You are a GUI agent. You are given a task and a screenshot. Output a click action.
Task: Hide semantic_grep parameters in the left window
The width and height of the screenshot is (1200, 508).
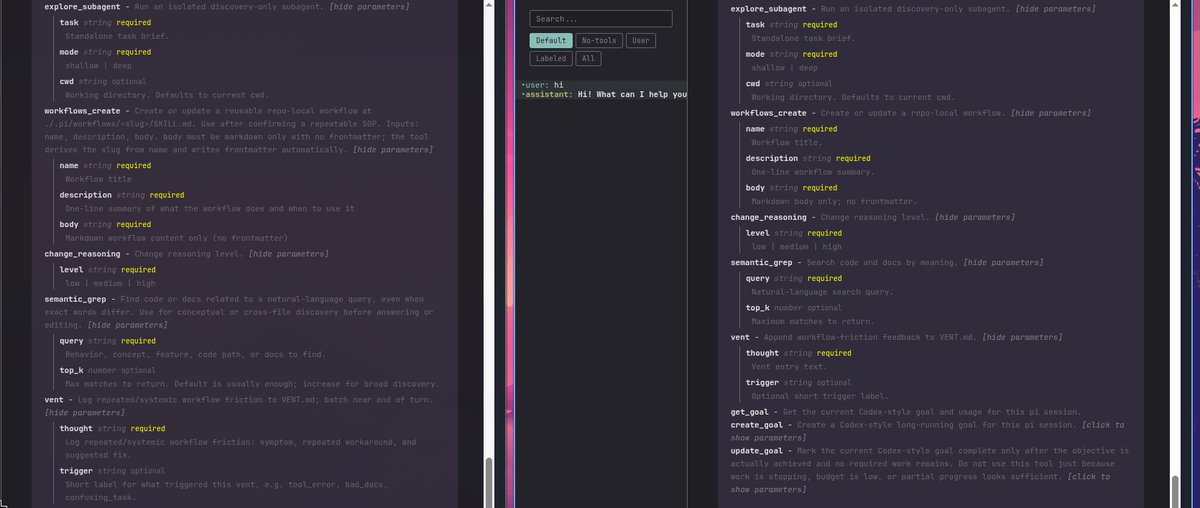click(x=128, y=326)
